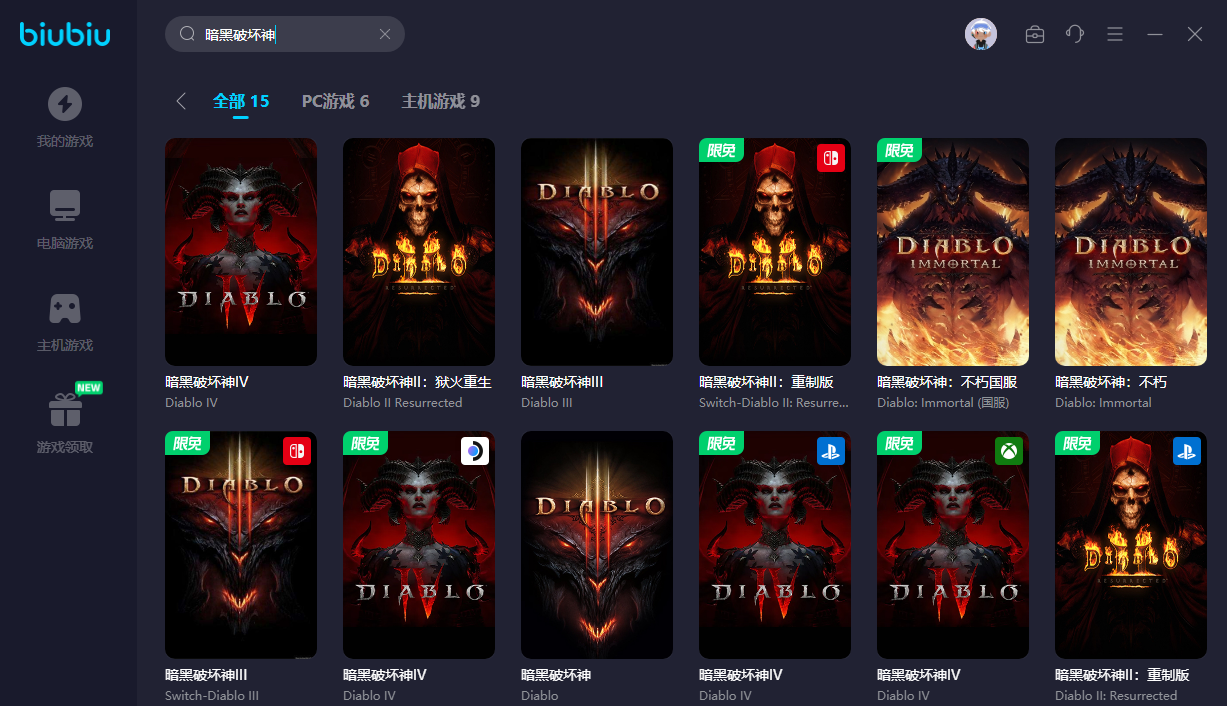
Task: Open customer support headset icon
Action: coord(1075,34)
